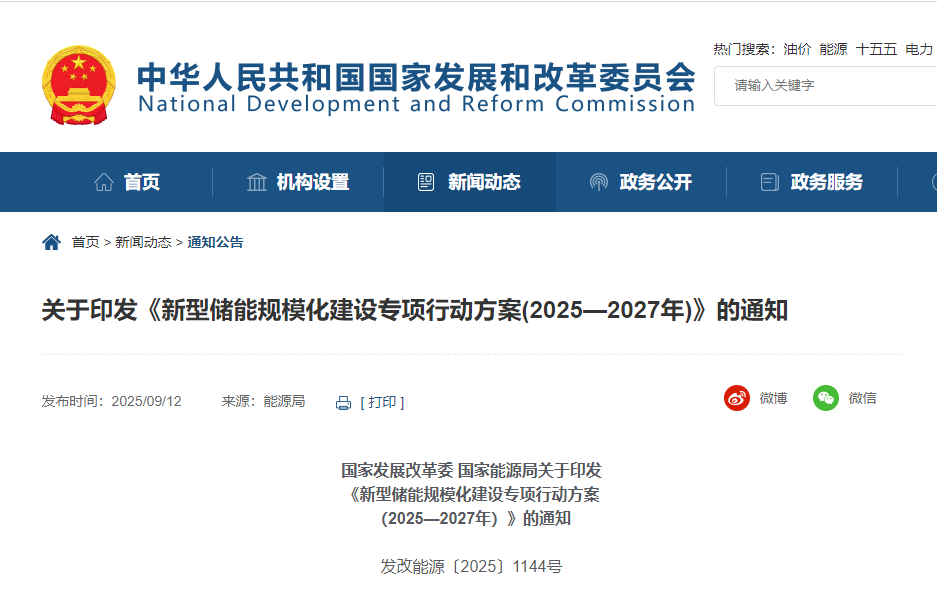Viewport: 937px width, 598px height.
Task: Click the building icon beside 机构设置
Action: pyautogui.click(x=257, y=182)
